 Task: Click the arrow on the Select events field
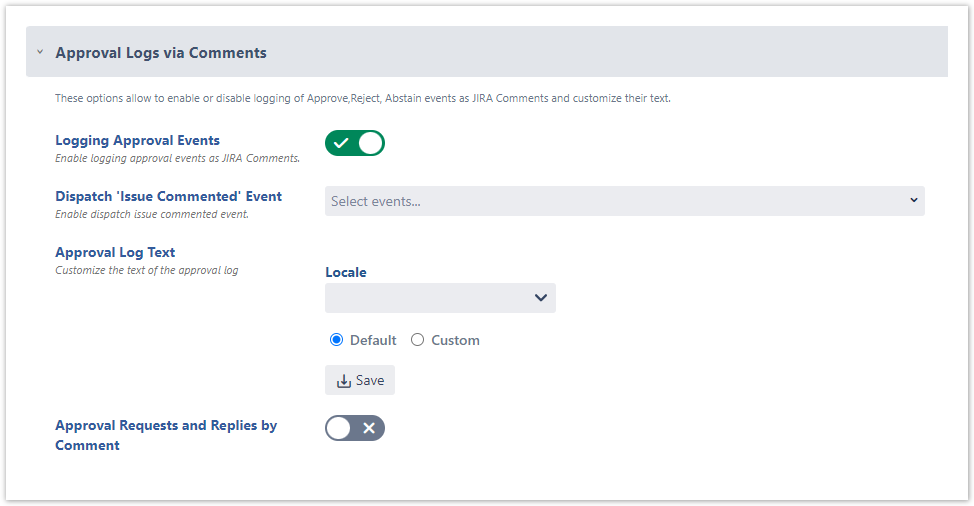tap(913, 200)
